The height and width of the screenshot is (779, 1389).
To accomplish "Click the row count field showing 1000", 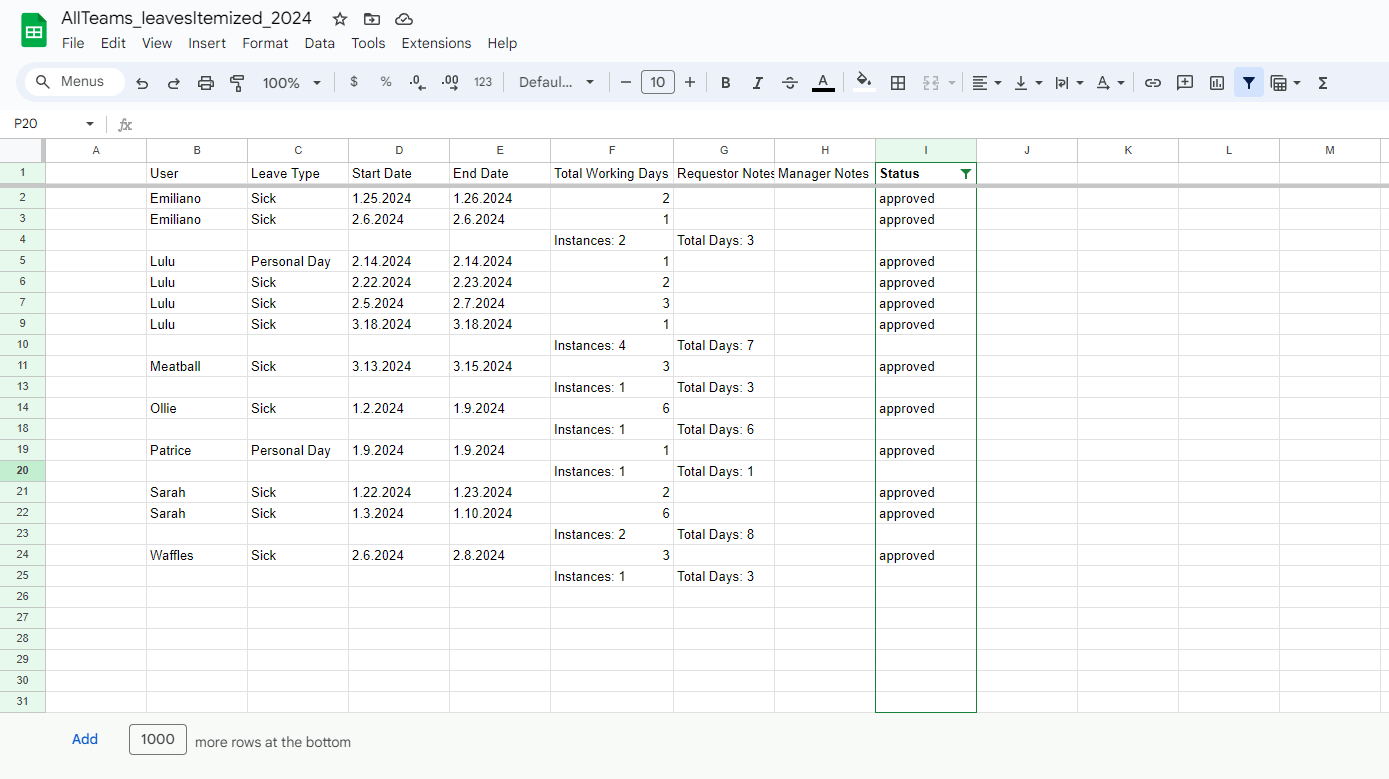I will 158,739.
